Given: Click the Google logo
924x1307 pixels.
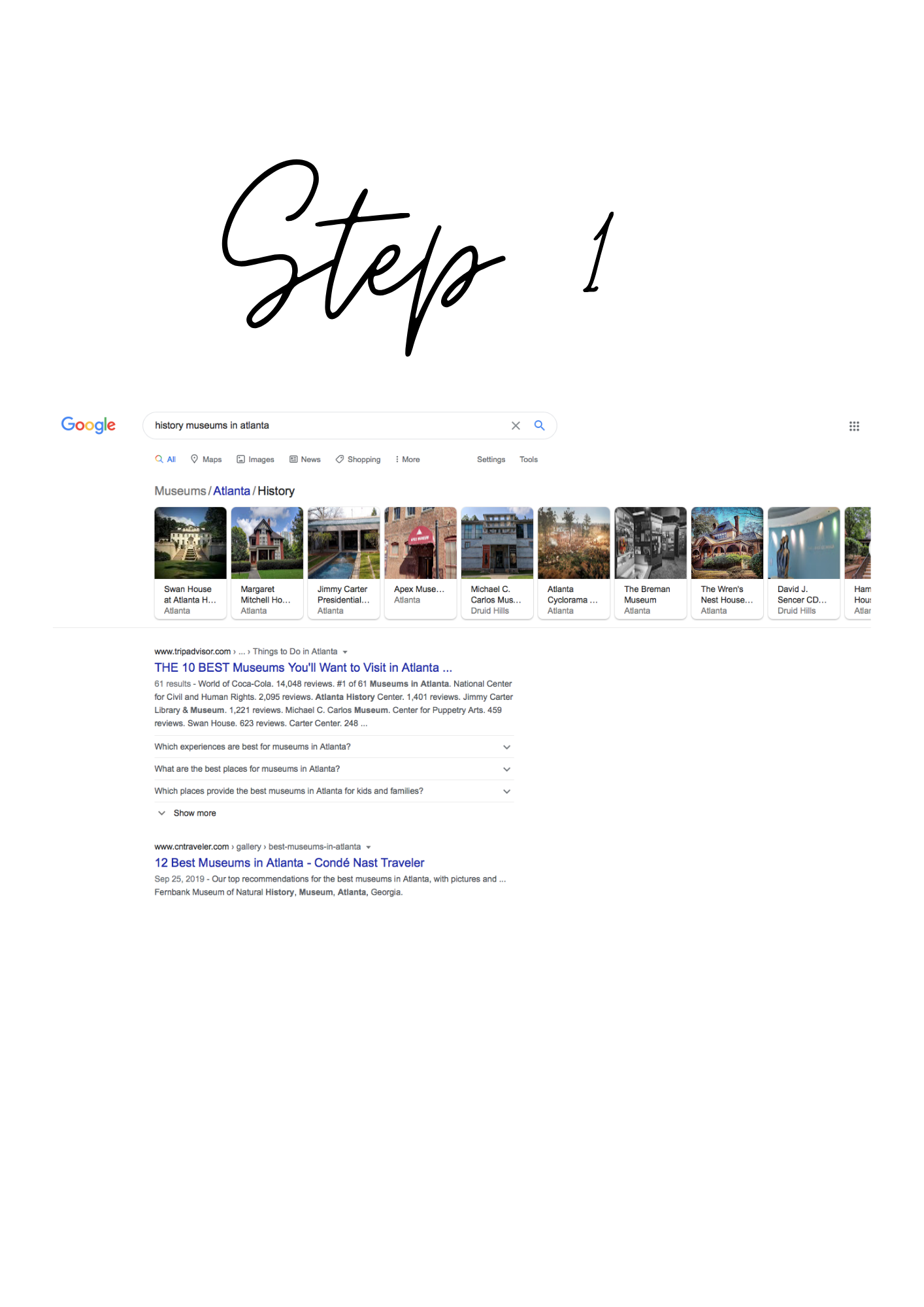Looking at the screenshot, I should click(x=88, y=425).
